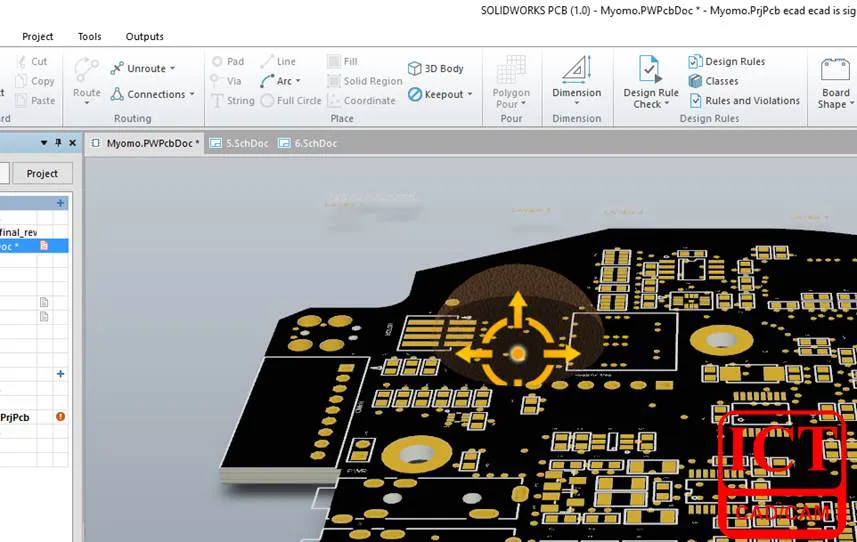This screenshot has height=542, width=857.
Task: Click the Keepout tool icon
Action: click(x=415, y=94)
